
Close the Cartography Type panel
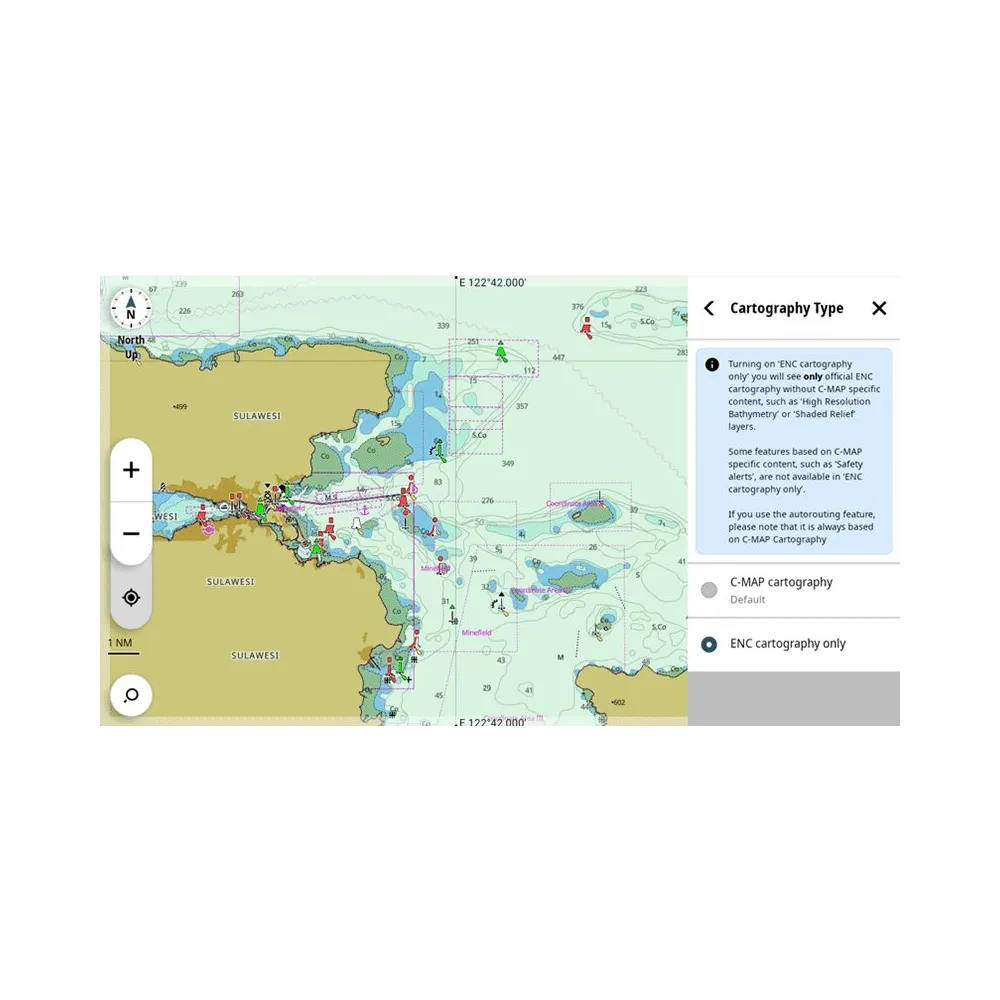tap(879, 308)
